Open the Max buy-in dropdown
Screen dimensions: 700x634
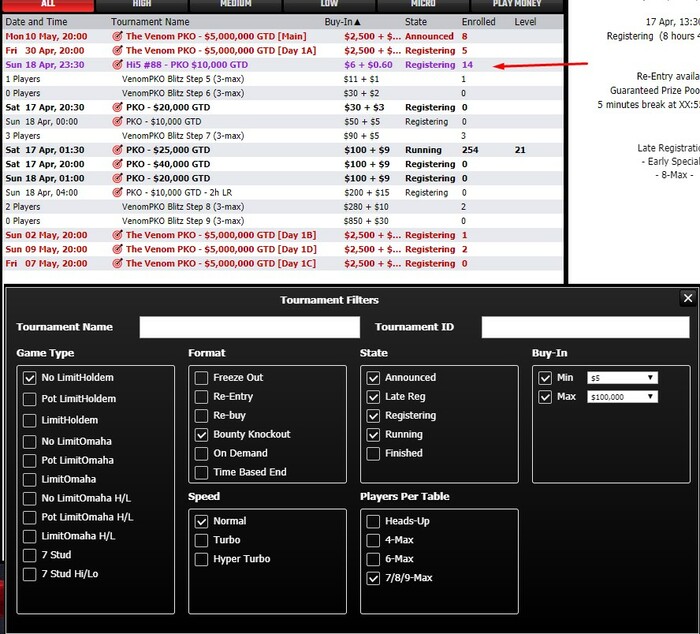(x=622, y=396)
